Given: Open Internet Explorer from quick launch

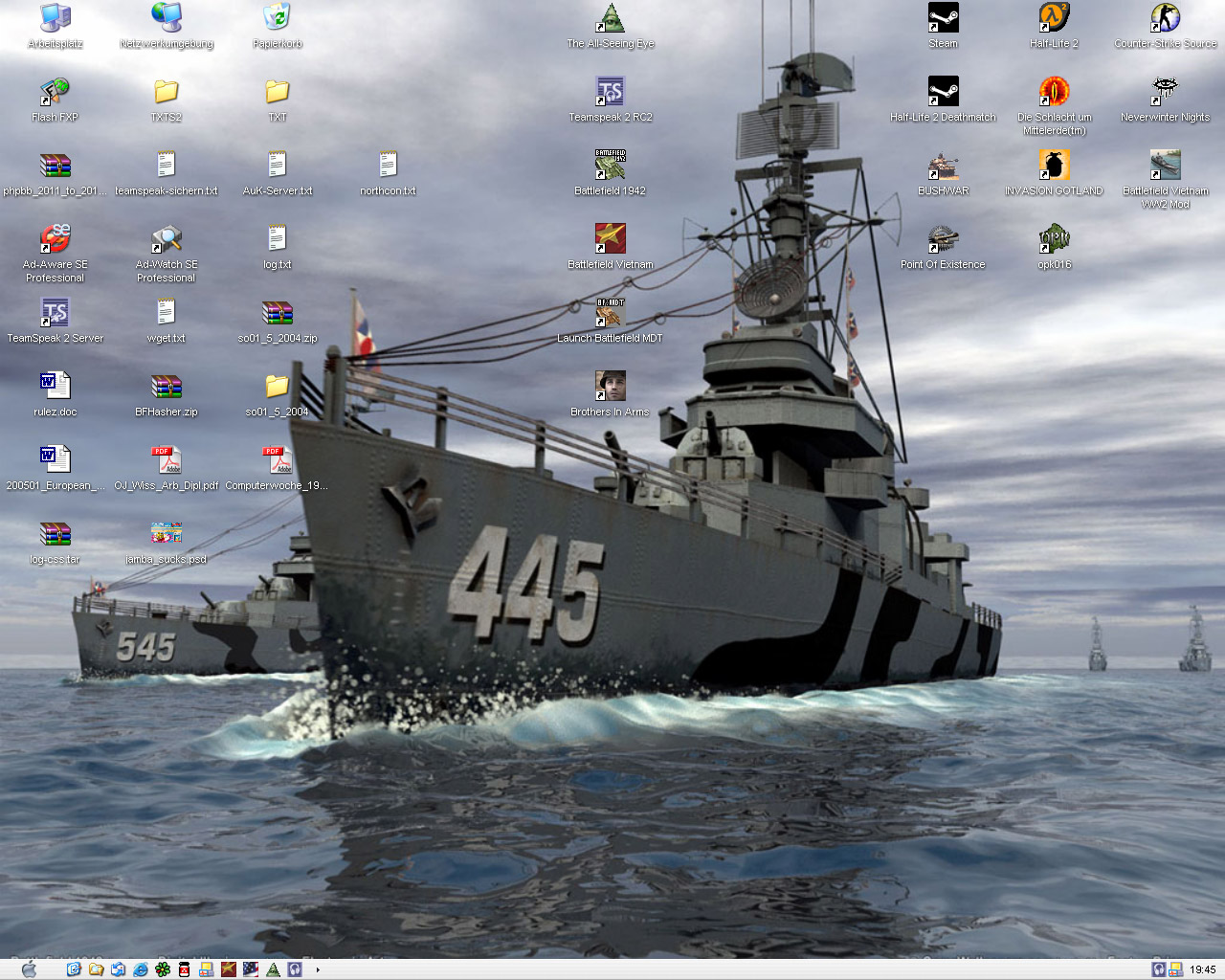Looking at the screenshot, I should (x=141, y=969).
